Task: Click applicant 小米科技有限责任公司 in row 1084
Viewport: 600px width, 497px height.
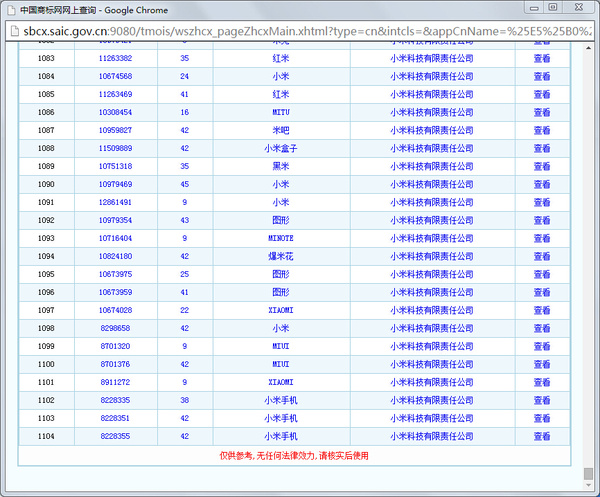Action: click(x=432, y=76)
